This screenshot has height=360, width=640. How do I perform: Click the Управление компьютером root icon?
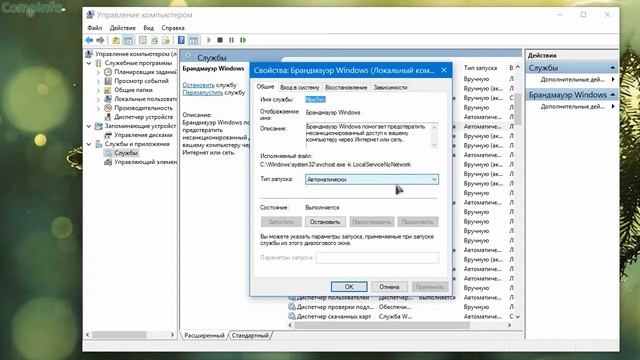(89, 54)
